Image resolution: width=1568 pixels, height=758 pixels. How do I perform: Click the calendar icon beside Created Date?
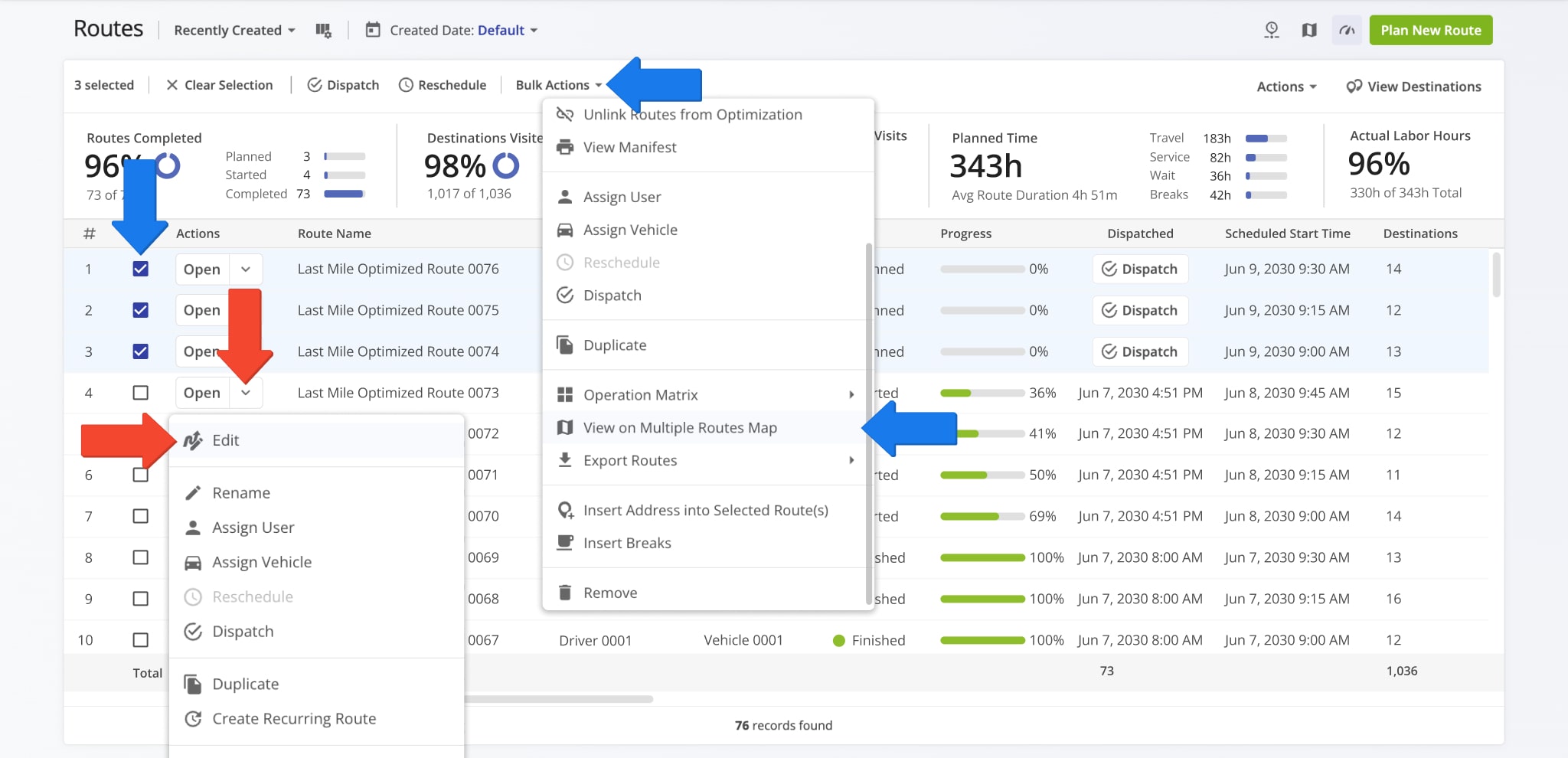pyautogui.click(x=373, y=30)
